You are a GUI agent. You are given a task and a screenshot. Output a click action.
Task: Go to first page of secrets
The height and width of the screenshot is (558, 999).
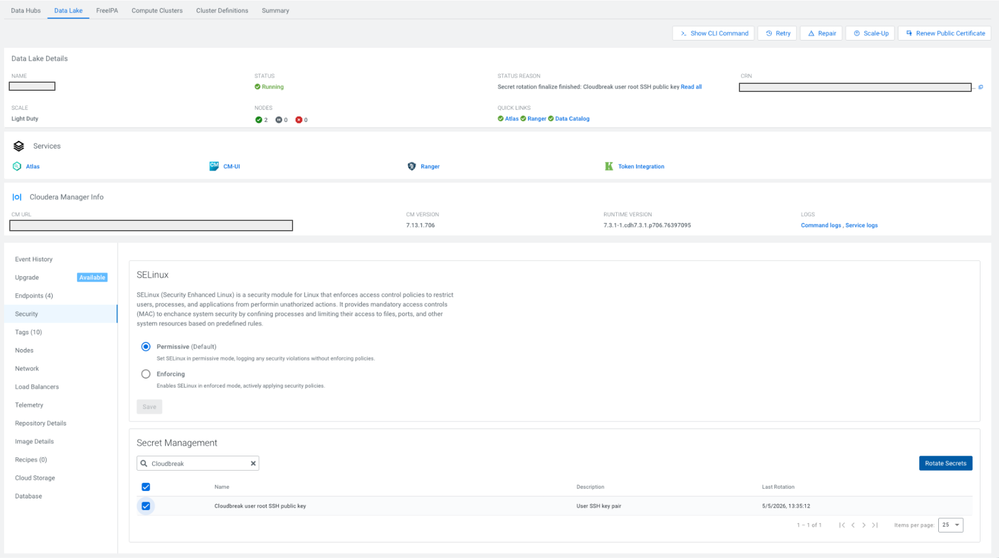click(x=842, y=525)
